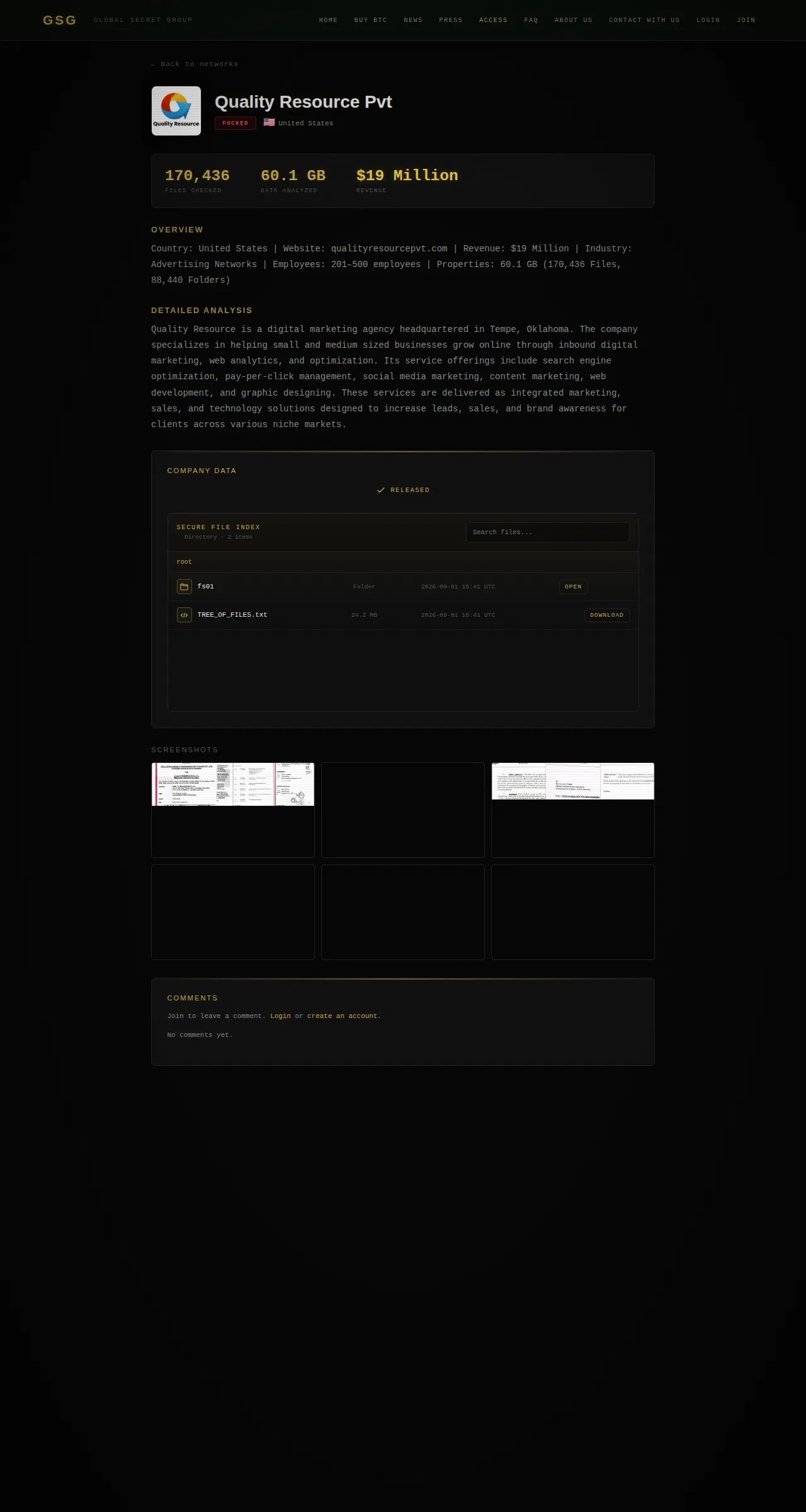The image size is (806, 1512).
Task: Click the create an account link
Action: pyautogui.click(x=343, y=1016)
